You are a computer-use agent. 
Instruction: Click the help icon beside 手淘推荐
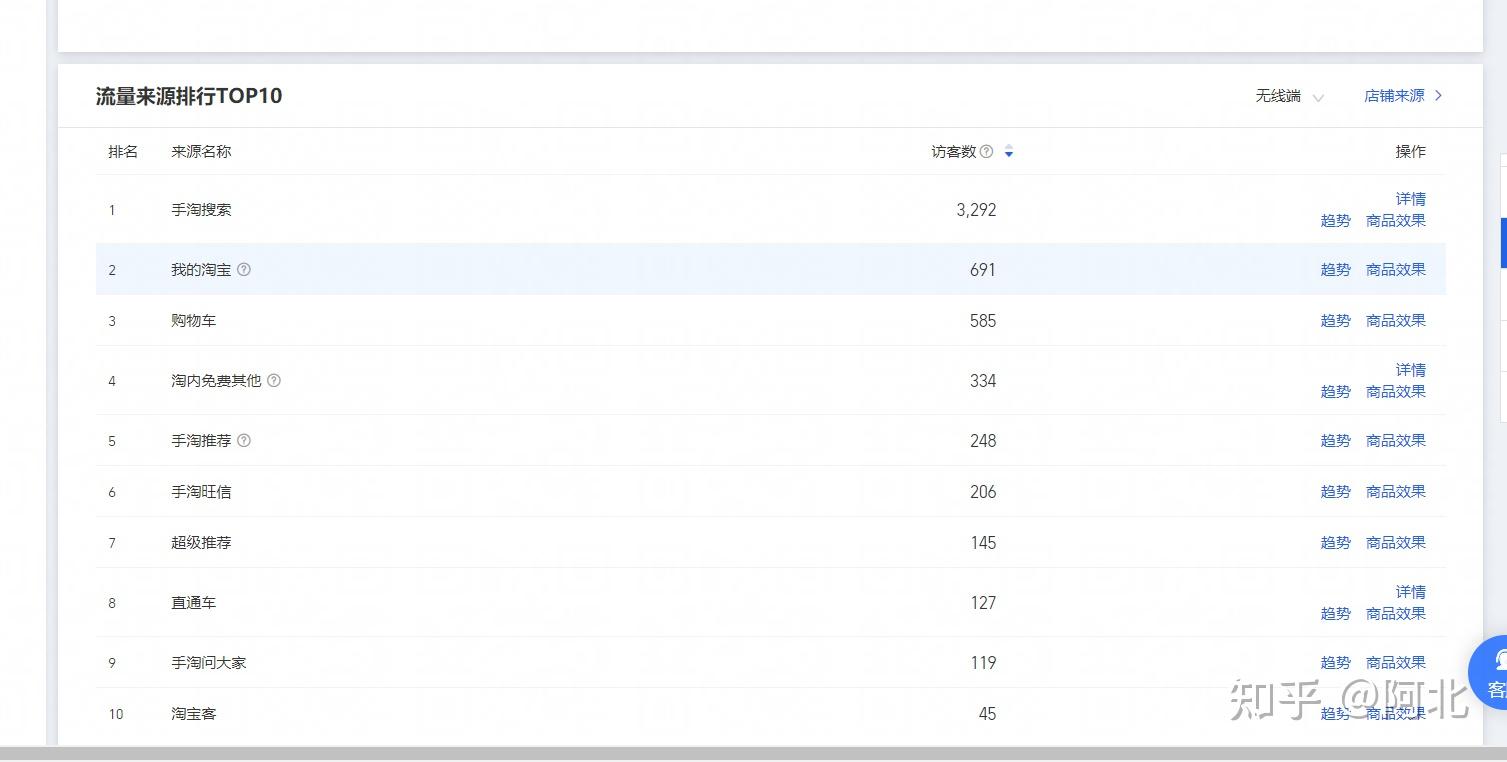tap(243, 441)
